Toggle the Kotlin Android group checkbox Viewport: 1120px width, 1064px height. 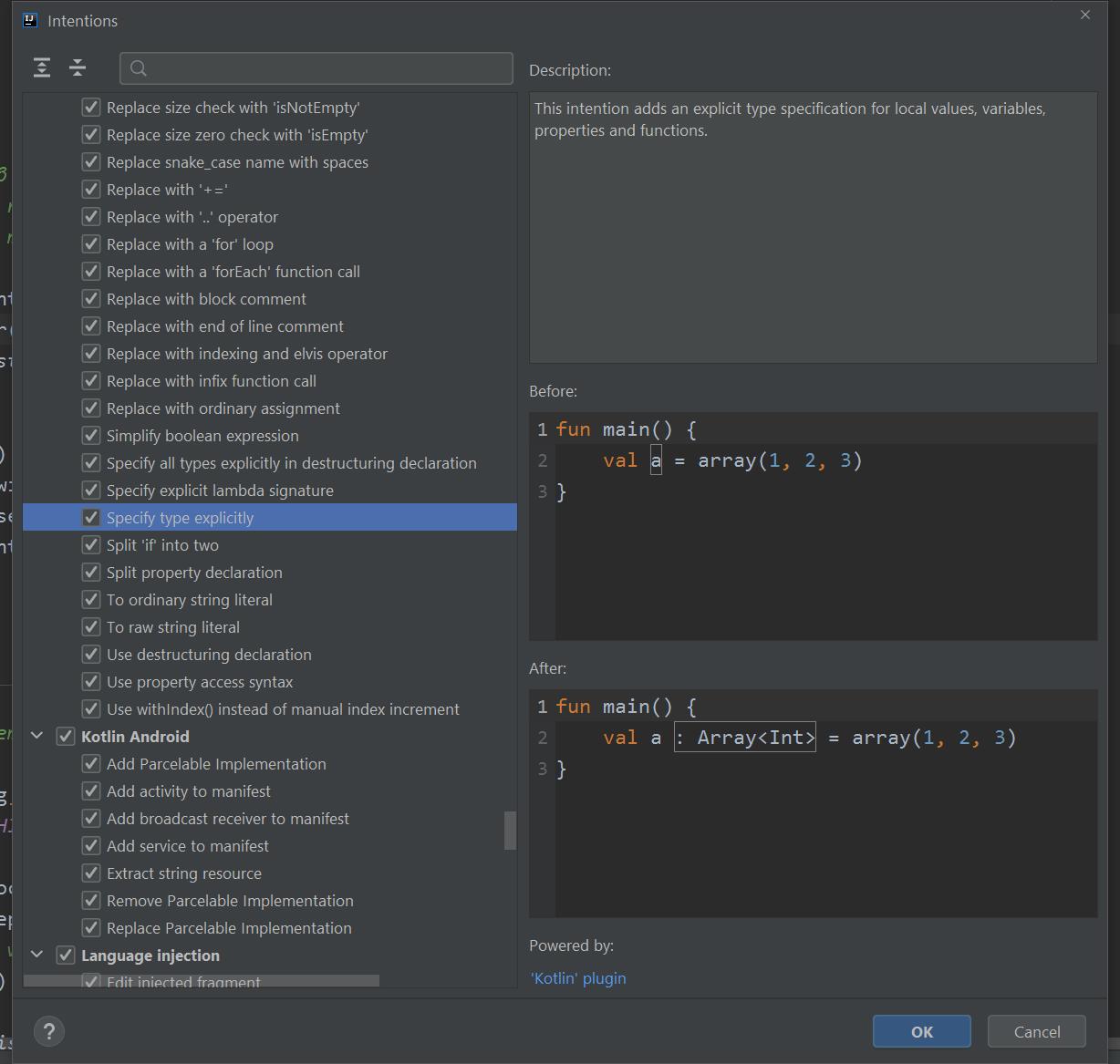click(66, 737)
